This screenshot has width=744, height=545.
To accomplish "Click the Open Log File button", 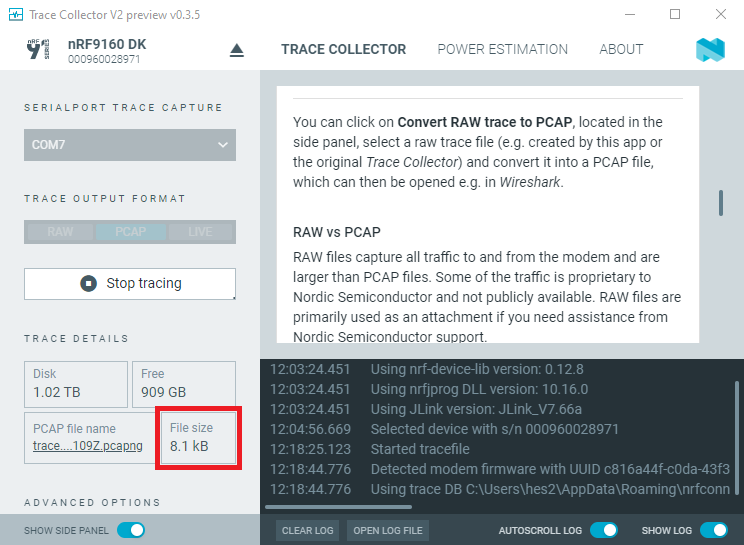I will pos(388,530).
